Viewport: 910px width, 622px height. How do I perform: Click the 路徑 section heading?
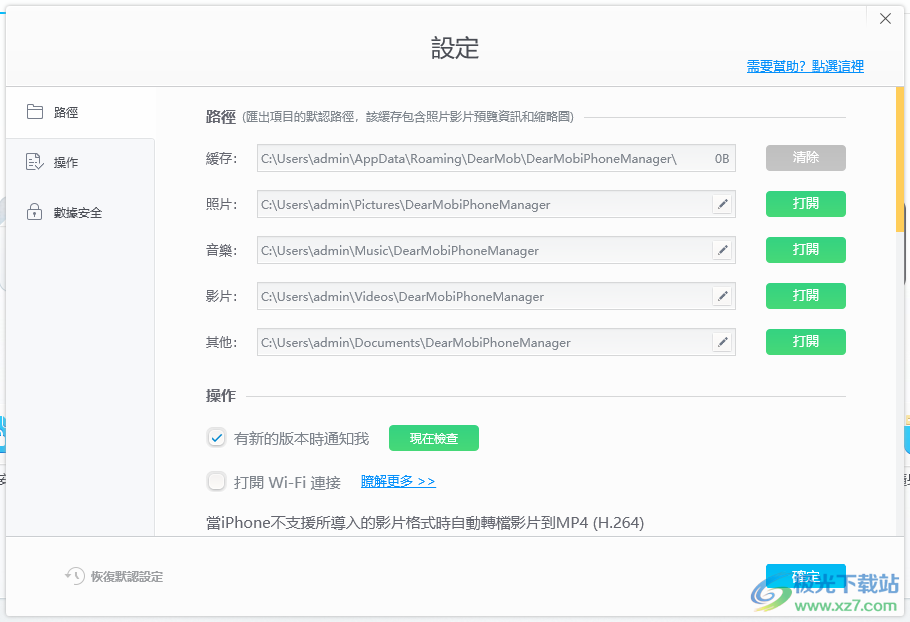(221, 117)
